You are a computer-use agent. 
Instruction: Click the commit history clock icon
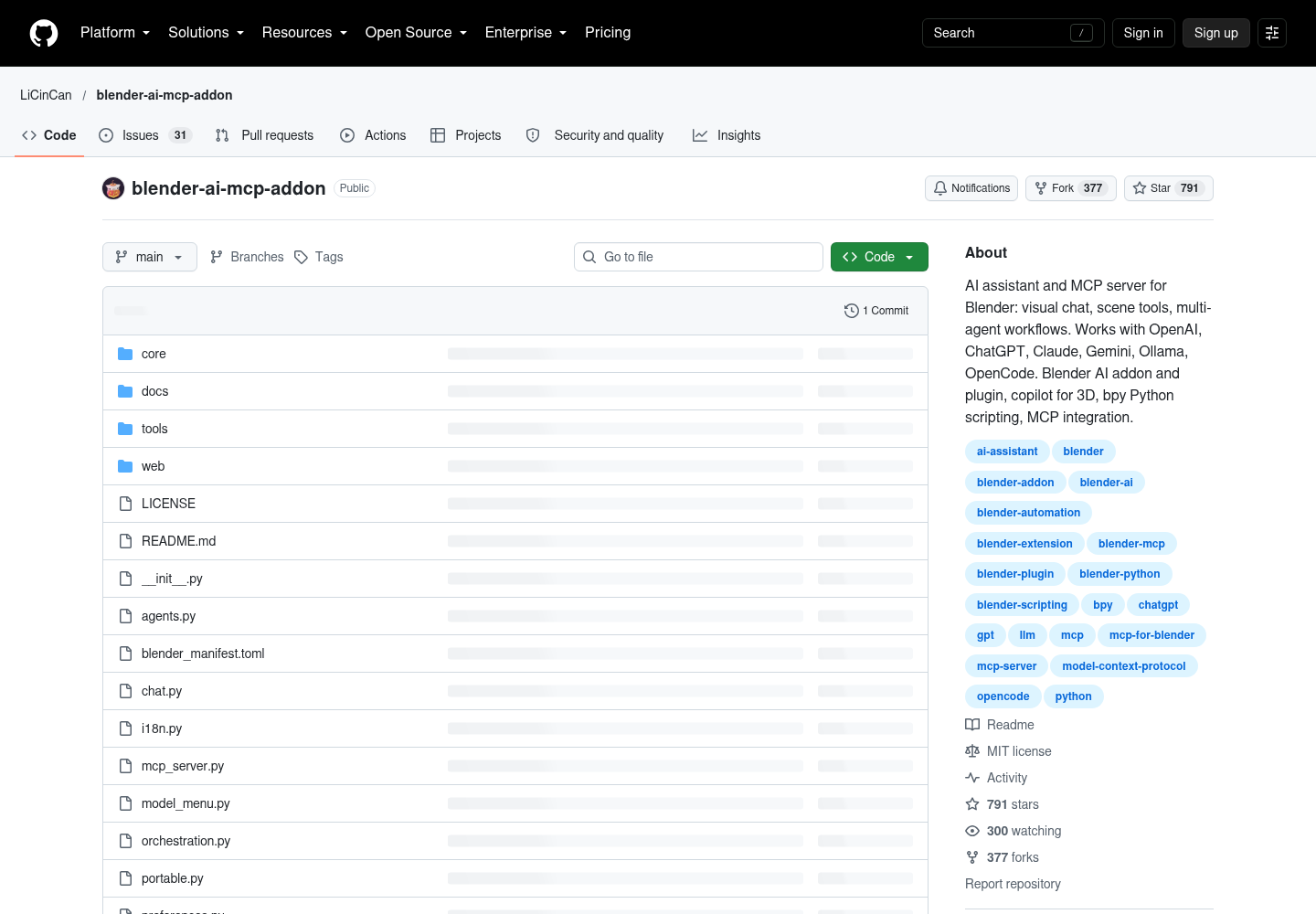click(x=852, y=311)
